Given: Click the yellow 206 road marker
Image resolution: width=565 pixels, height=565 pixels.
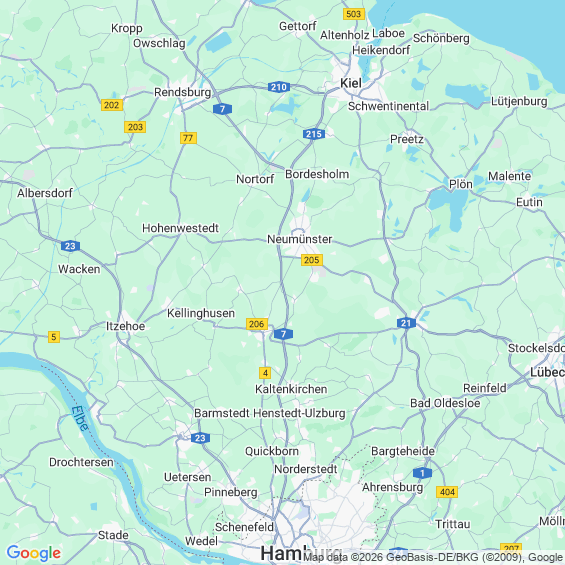Looking at the screenshot, I should (257, 324).
